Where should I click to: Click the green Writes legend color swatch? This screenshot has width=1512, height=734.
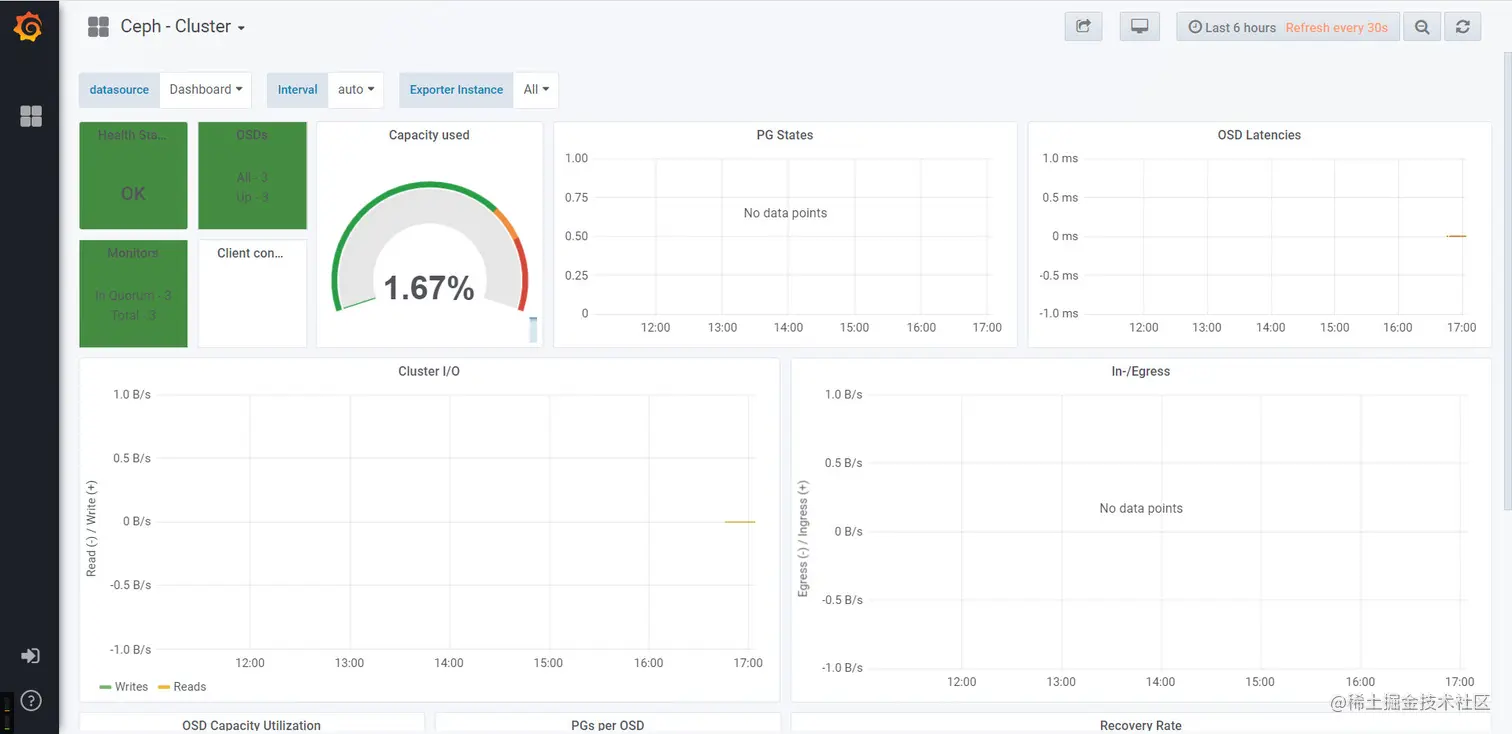(105, 687)
